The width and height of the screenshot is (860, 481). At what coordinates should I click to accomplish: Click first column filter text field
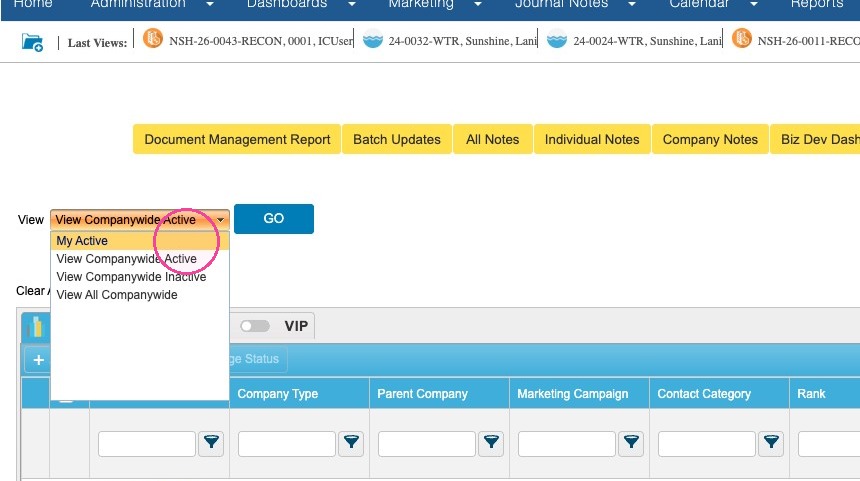point(147,444)
